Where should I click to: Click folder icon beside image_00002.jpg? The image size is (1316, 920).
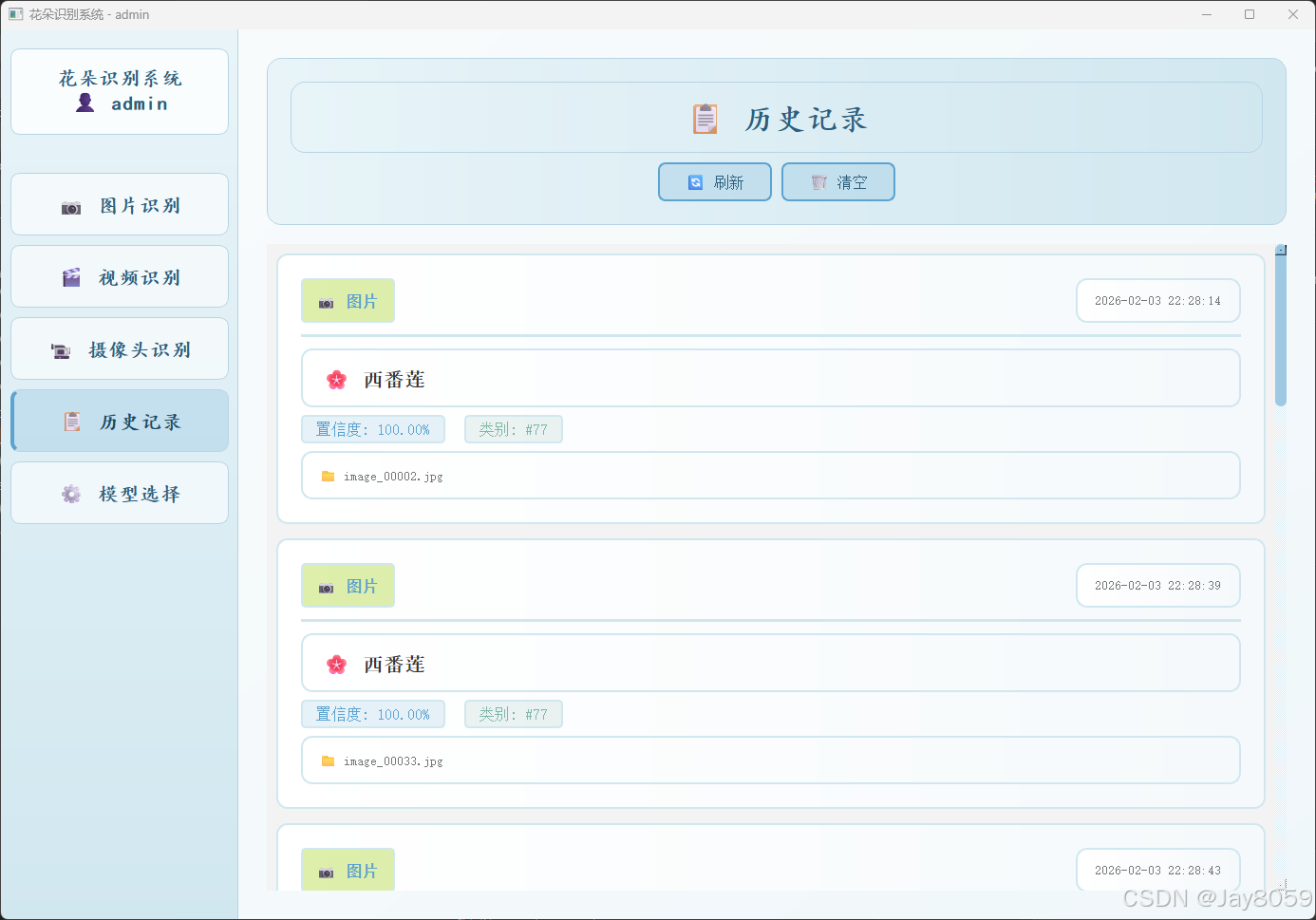tap(328, 477)
